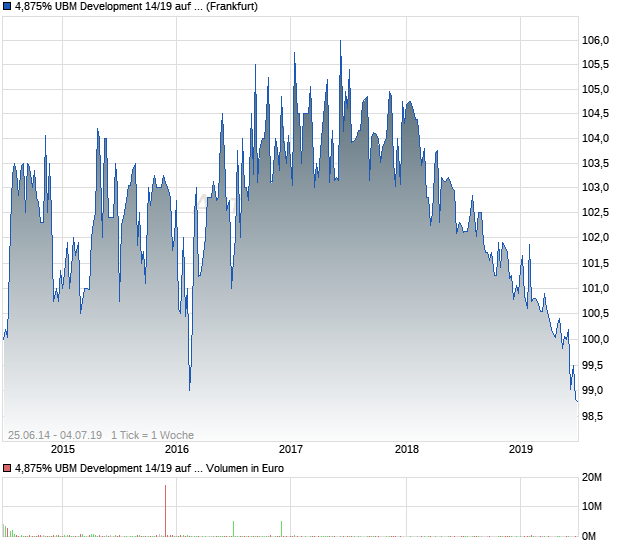Click the 2016 x-axis year label
Image resolution: width=620 pixels, height=546 pixels.
pos(177,449)
